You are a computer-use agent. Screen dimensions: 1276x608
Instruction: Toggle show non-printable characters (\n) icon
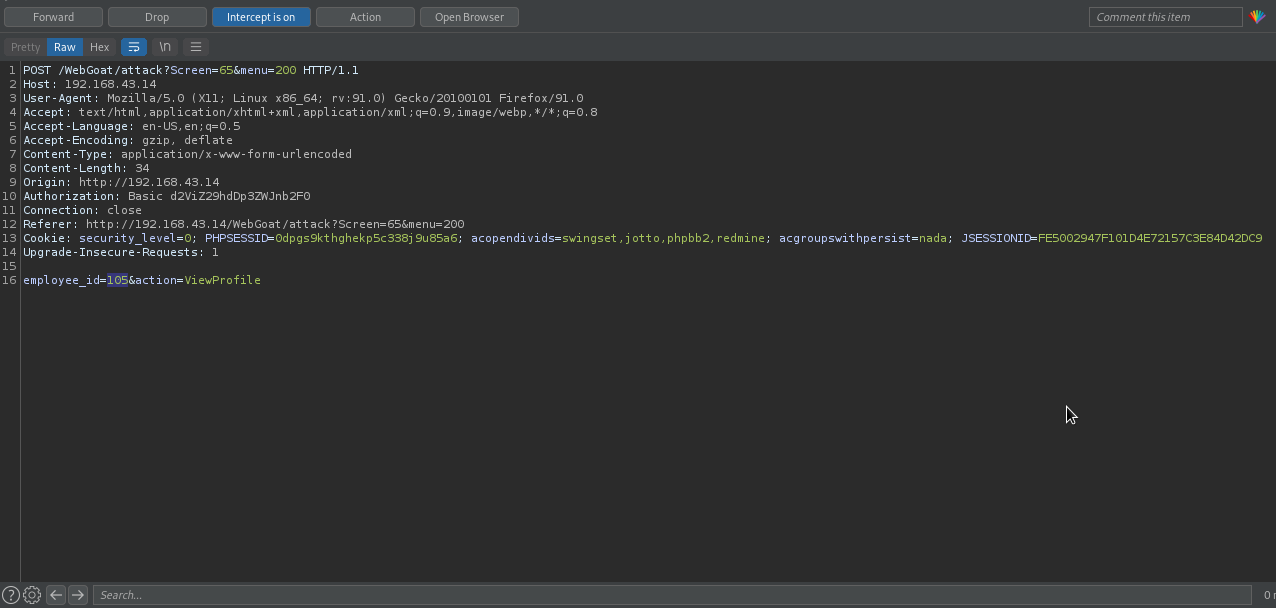click(165, 47)
